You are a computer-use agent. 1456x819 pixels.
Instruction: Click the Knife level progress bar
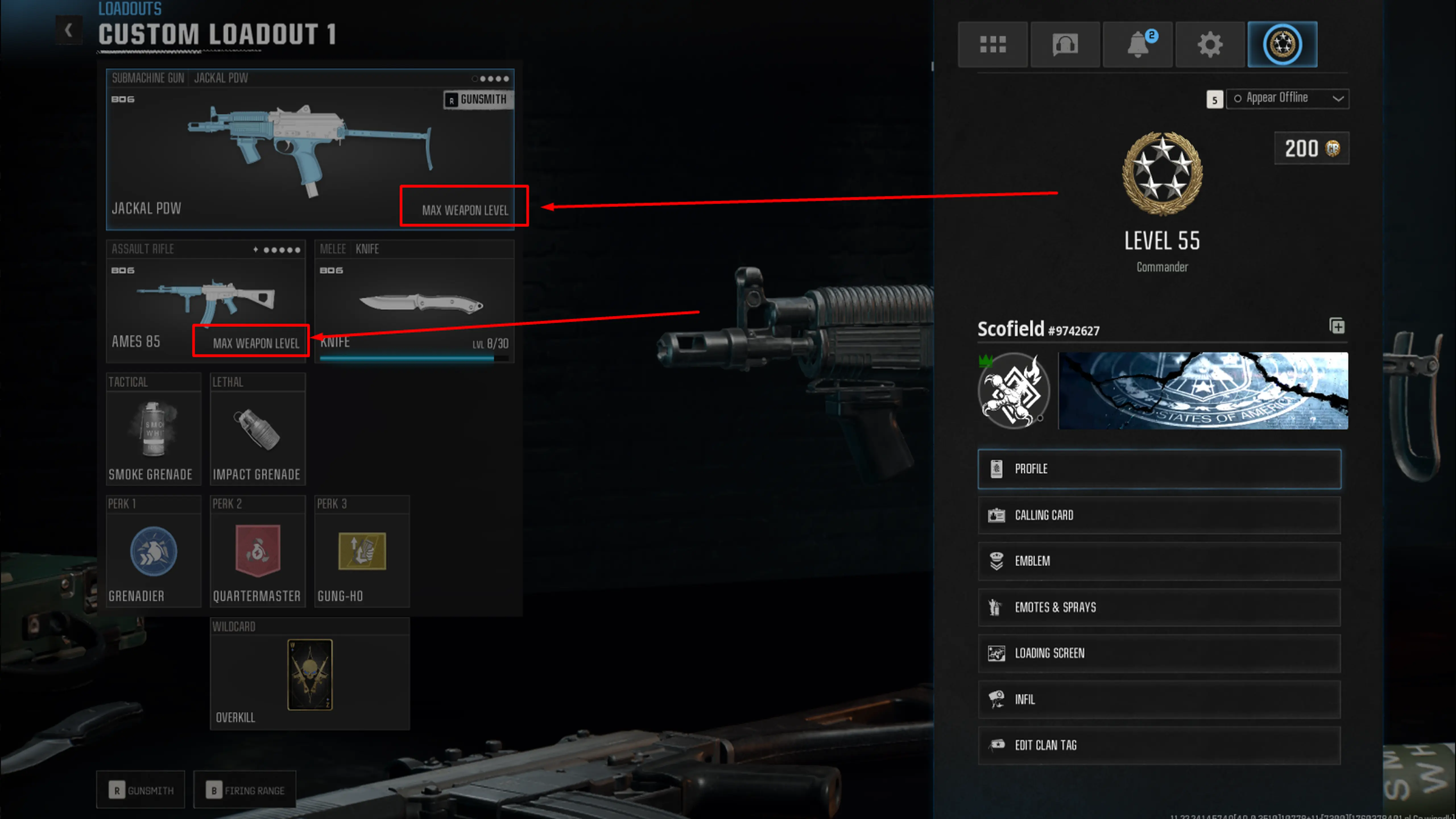tap(414, 358)
